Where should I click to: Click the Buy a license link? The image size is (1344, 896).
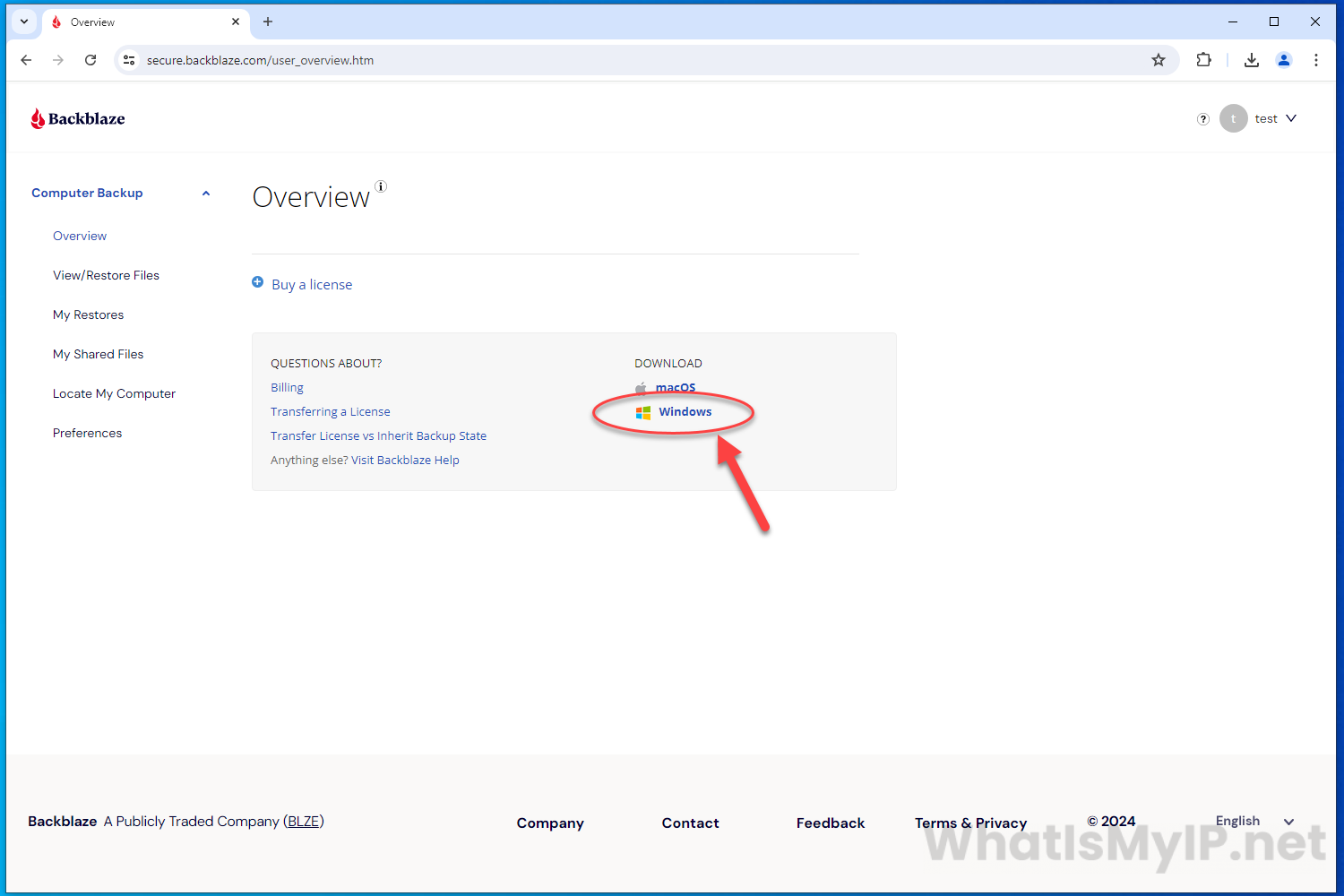pyautogui.click(x=312, y=284)
